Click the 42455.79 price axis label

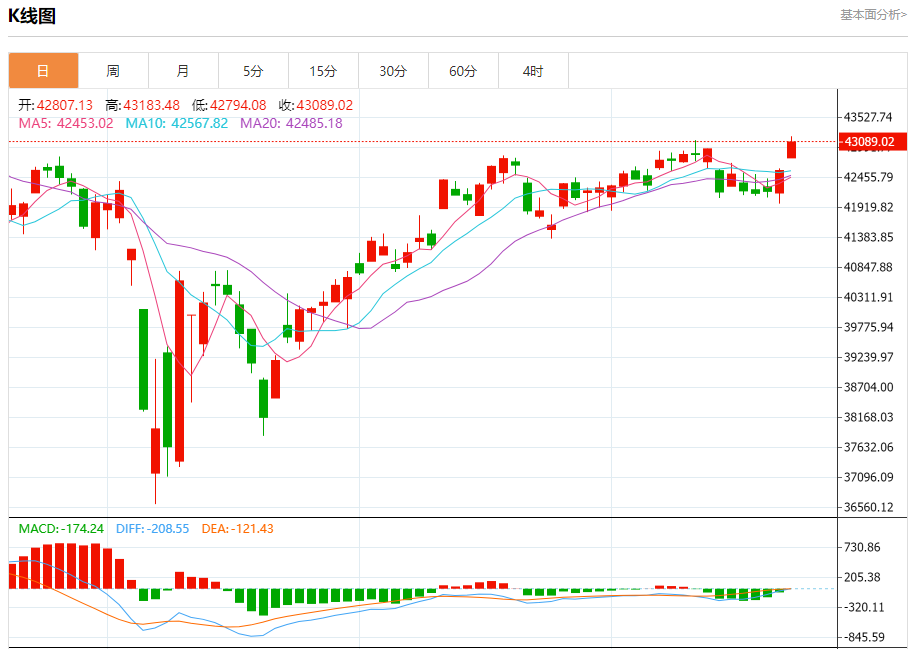[x=868, y=177]
